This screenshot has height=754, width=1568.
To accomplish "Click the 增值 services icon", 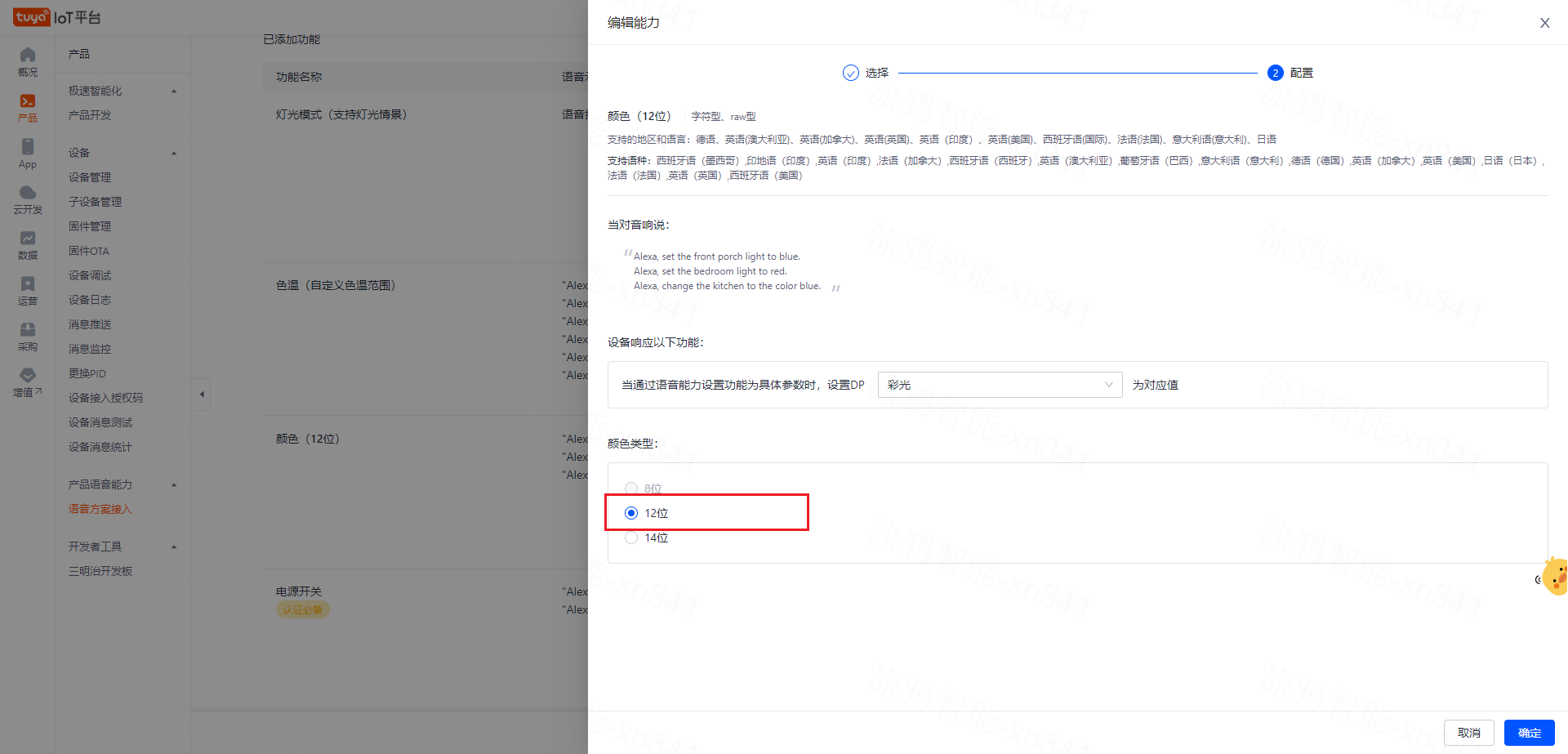I will click(x=28, y=377).
